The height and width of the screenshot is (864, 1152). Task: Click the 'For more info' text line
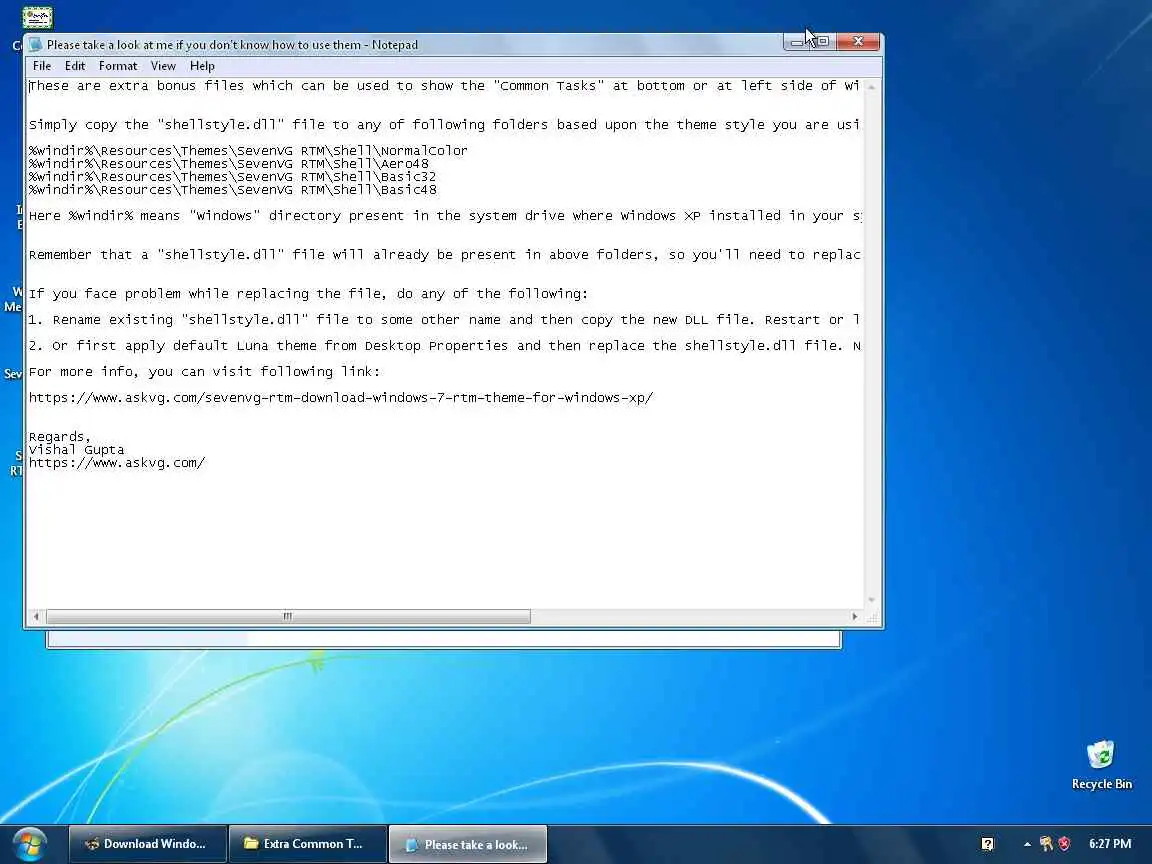204,372
